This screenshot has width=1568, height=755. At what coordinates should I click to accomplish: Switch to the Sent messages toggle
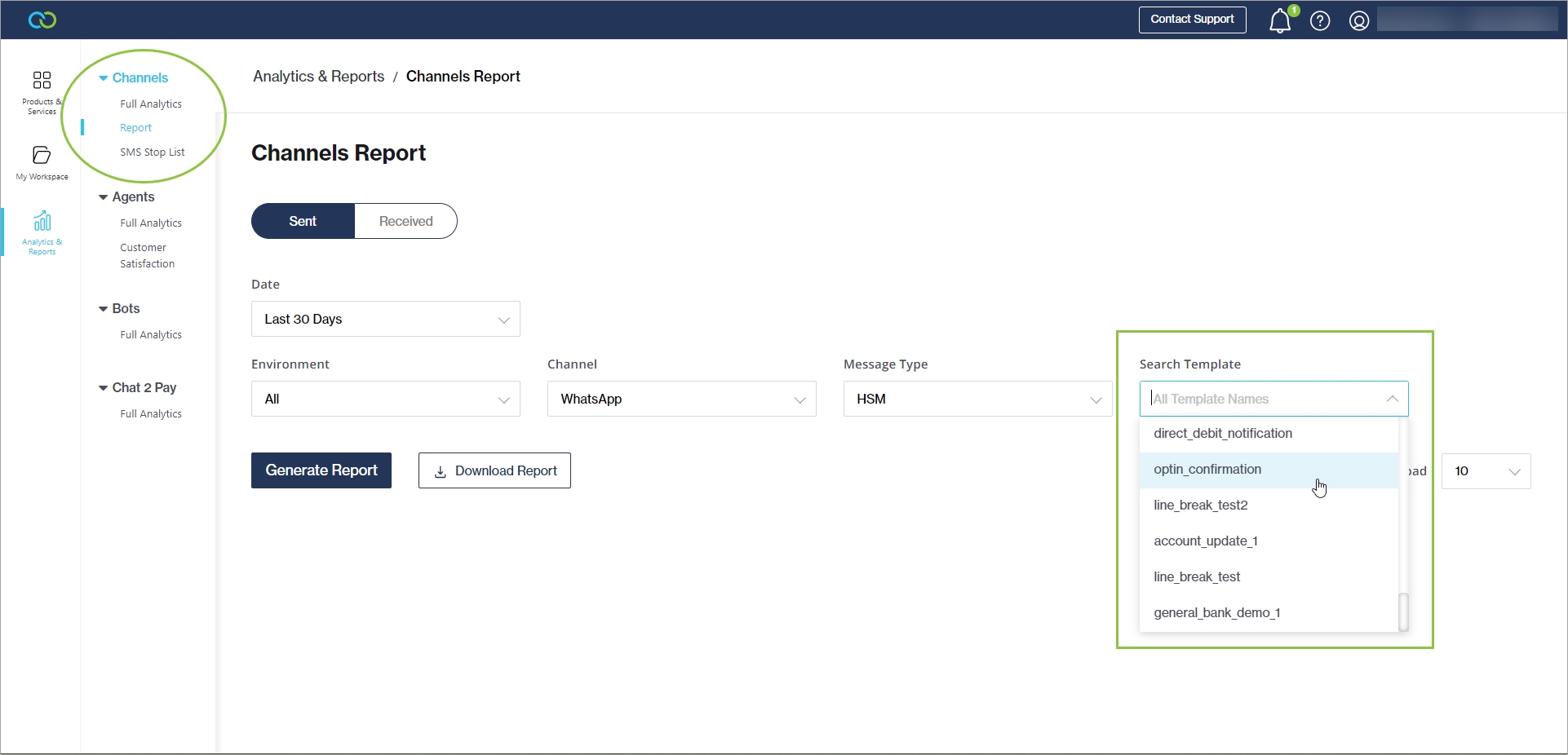click(303, 221)
